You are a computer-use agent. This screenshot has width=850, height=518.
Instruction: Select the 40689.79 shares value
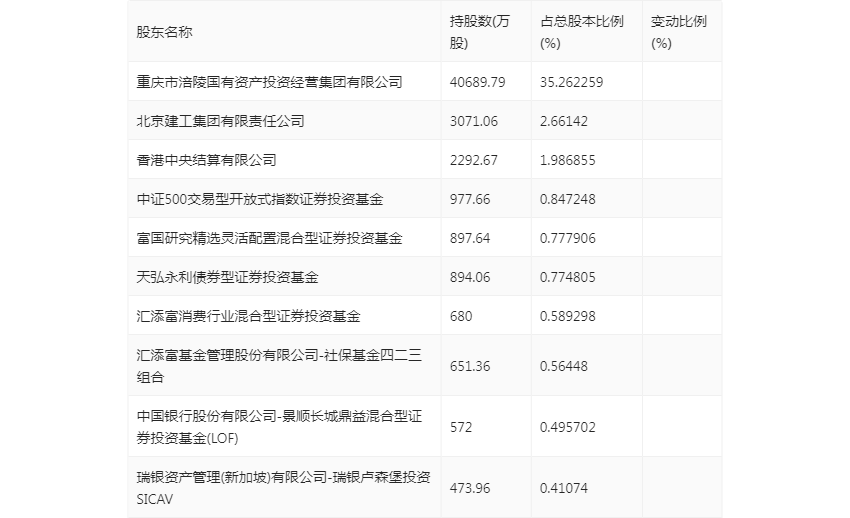(478, 82)
